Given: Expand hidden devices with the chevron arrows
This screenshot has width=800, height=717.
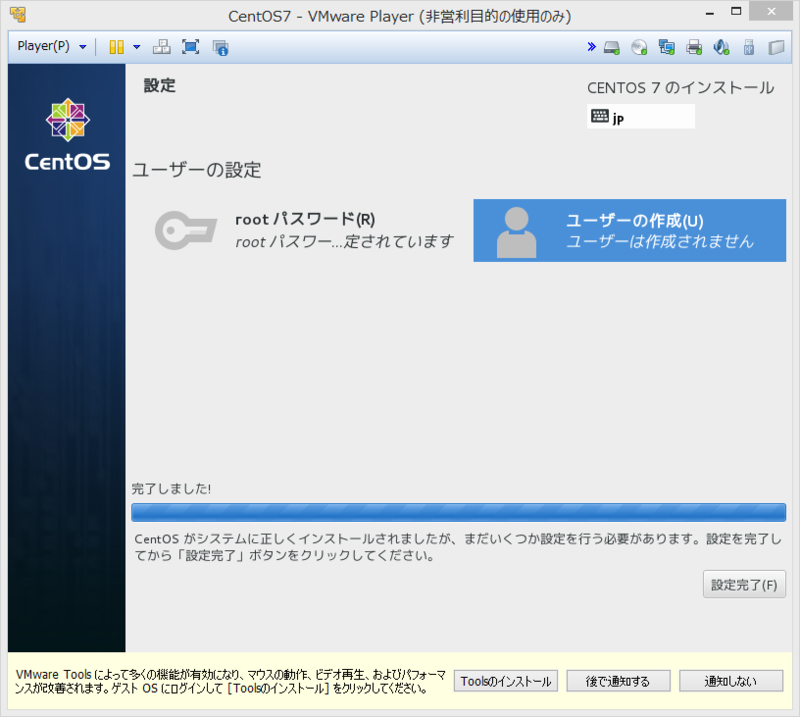Looking at the screenshot, I should point(591,46).
